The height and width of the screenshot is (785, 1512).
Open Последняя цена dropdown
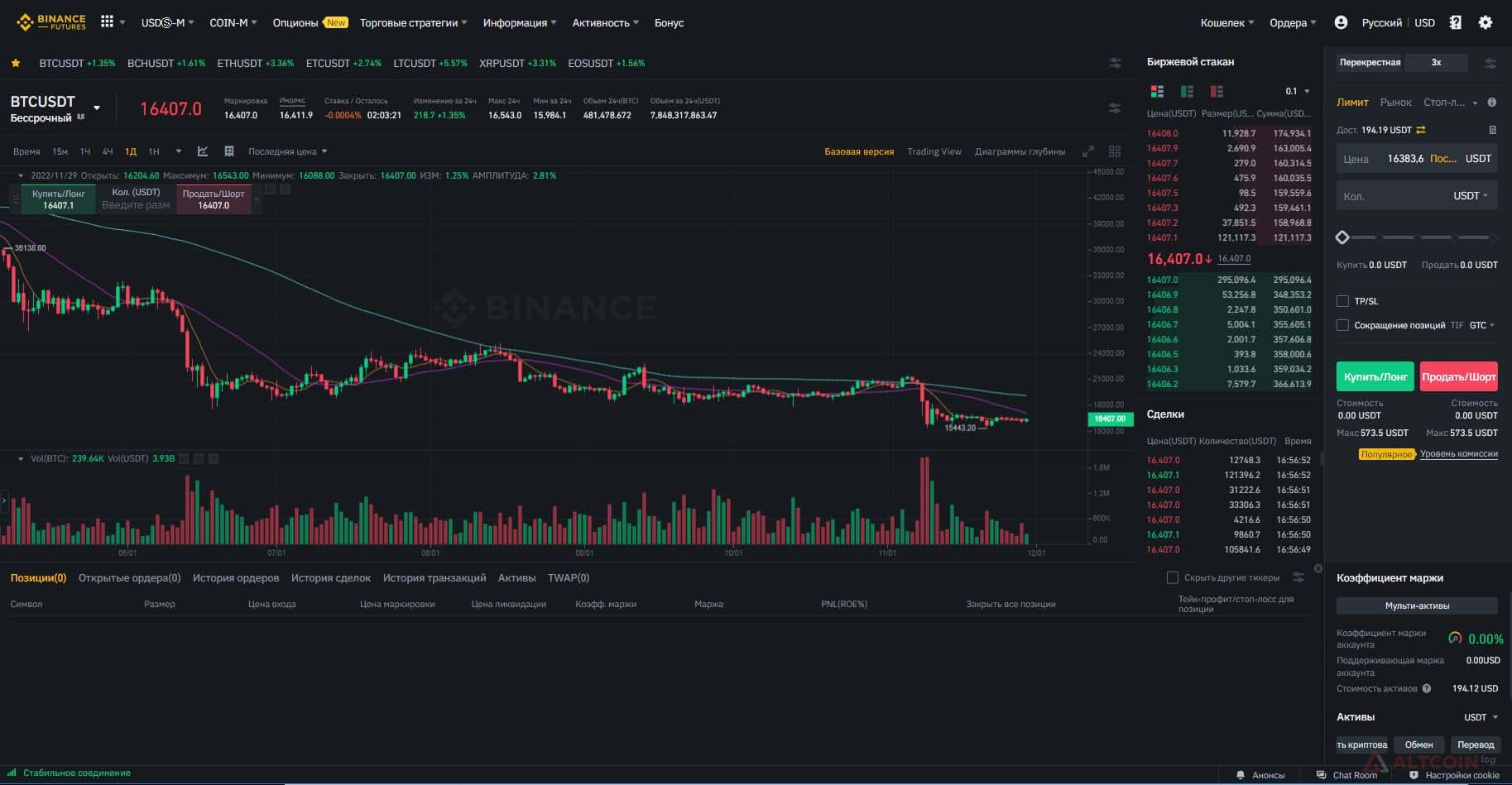click(288, 151)
